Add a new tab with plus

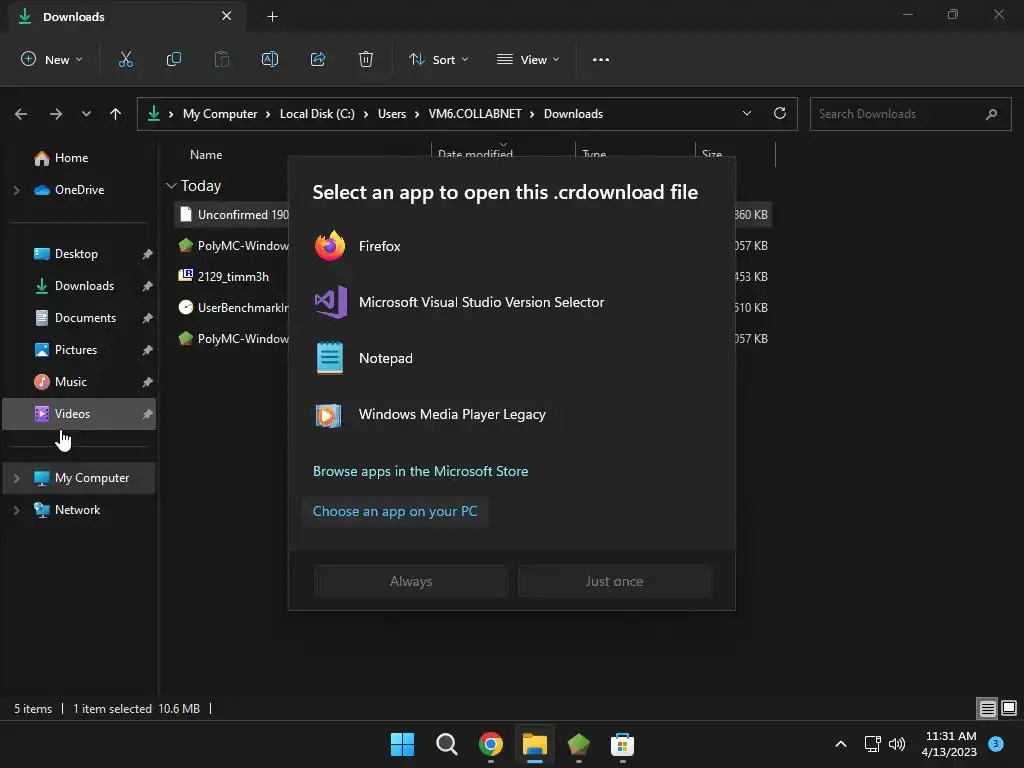[272, 17]
